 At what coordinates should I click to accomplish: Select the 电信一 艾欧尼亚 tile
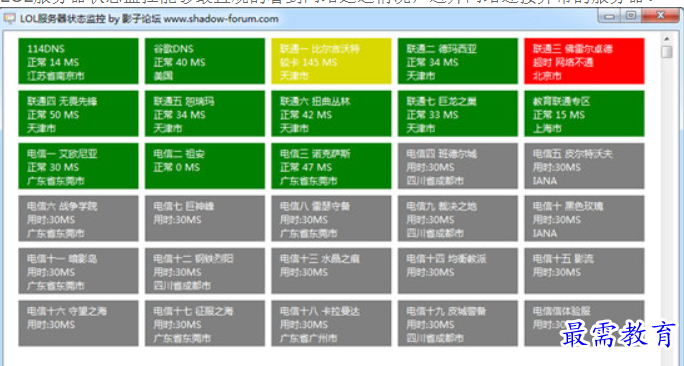(x=79, y=166)
